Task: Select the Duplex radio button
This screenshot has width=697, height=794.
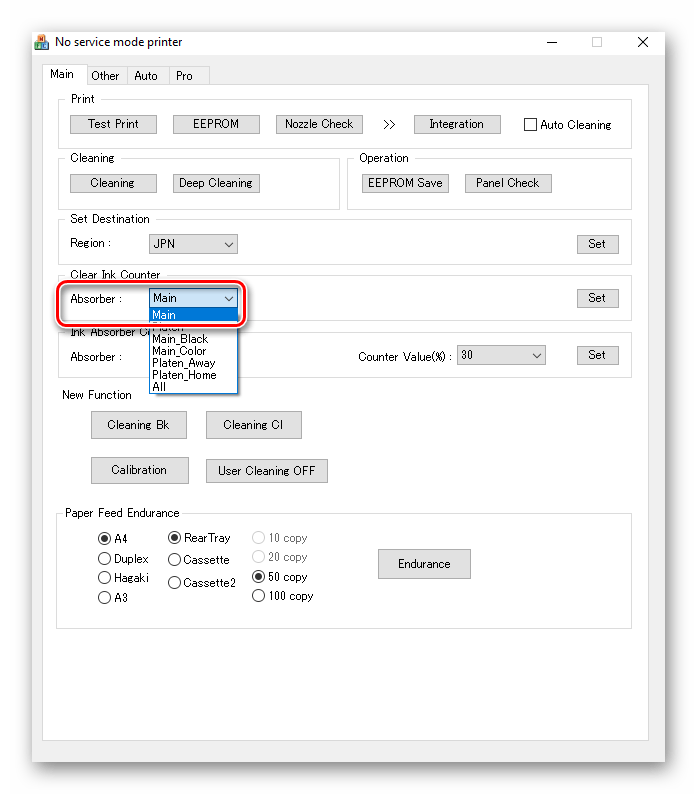Action: [104, 559]
